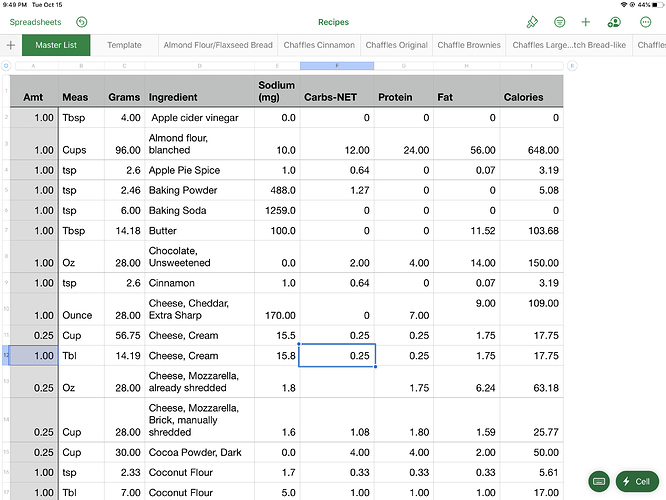666x500 pixels.
Task: Tap the Insert plus icon in the toolbar
Action: coord(586,22)
